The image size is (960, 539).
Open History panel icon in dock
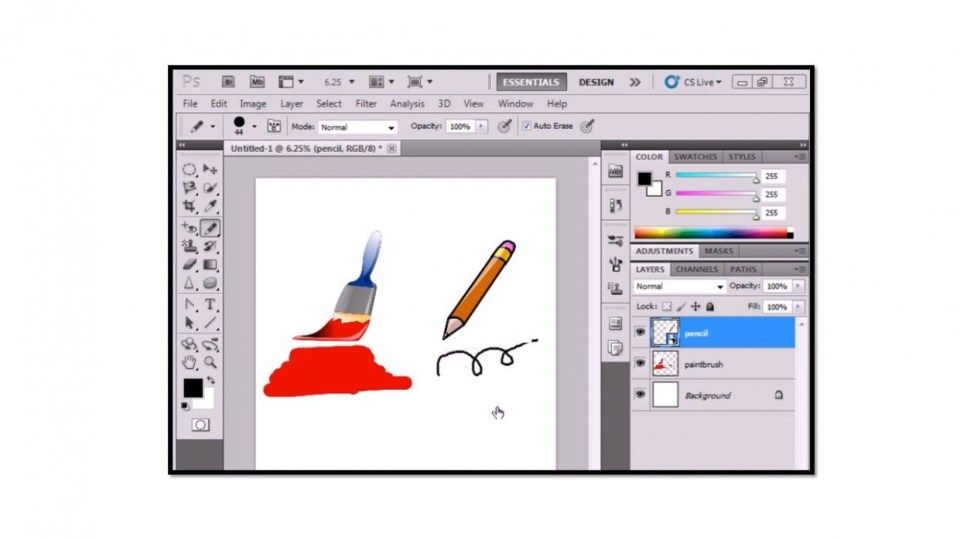point(615,206)
